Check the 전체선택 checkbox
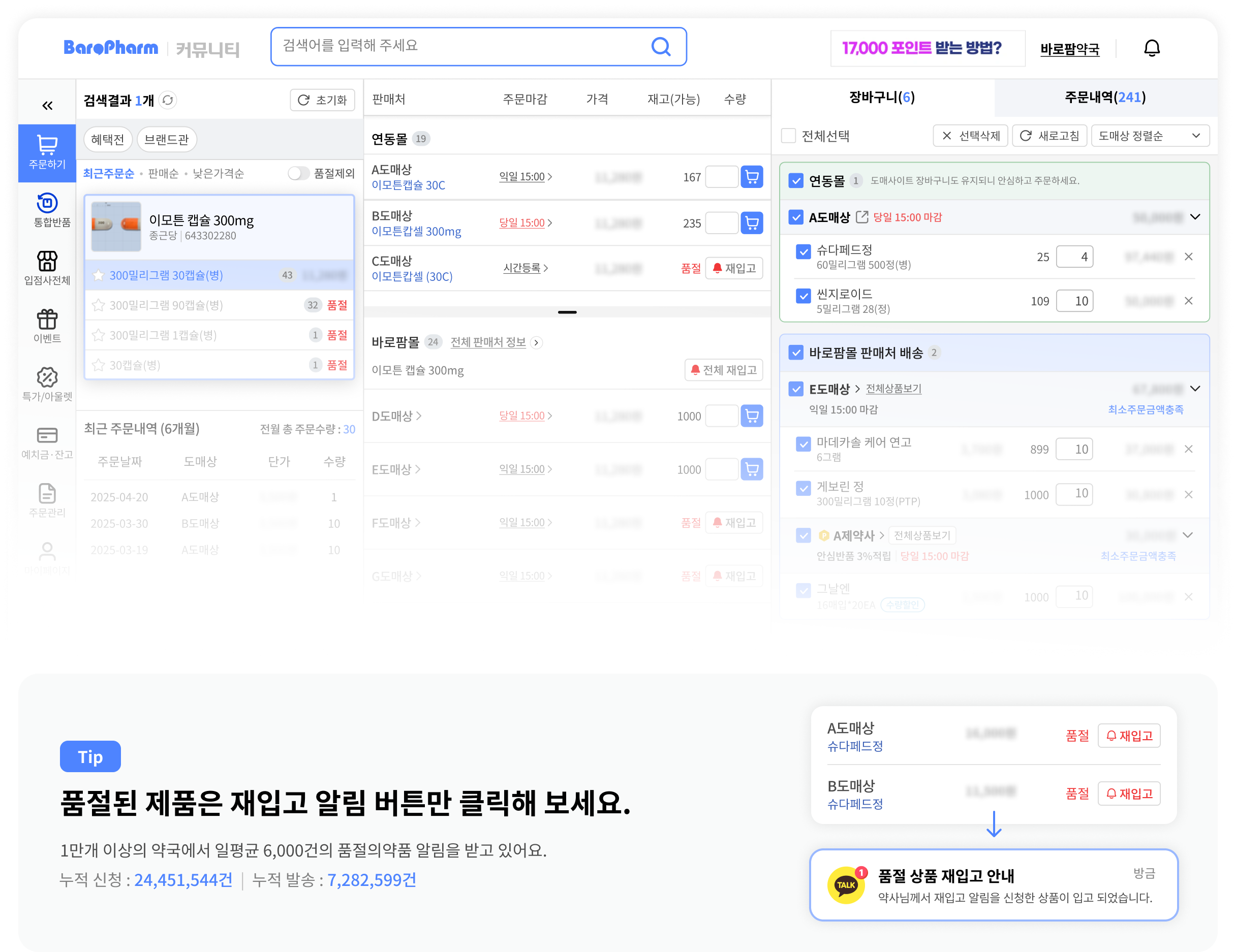Screen dimensions: 1235x952 pyautogui.click(x=788, y=136)
